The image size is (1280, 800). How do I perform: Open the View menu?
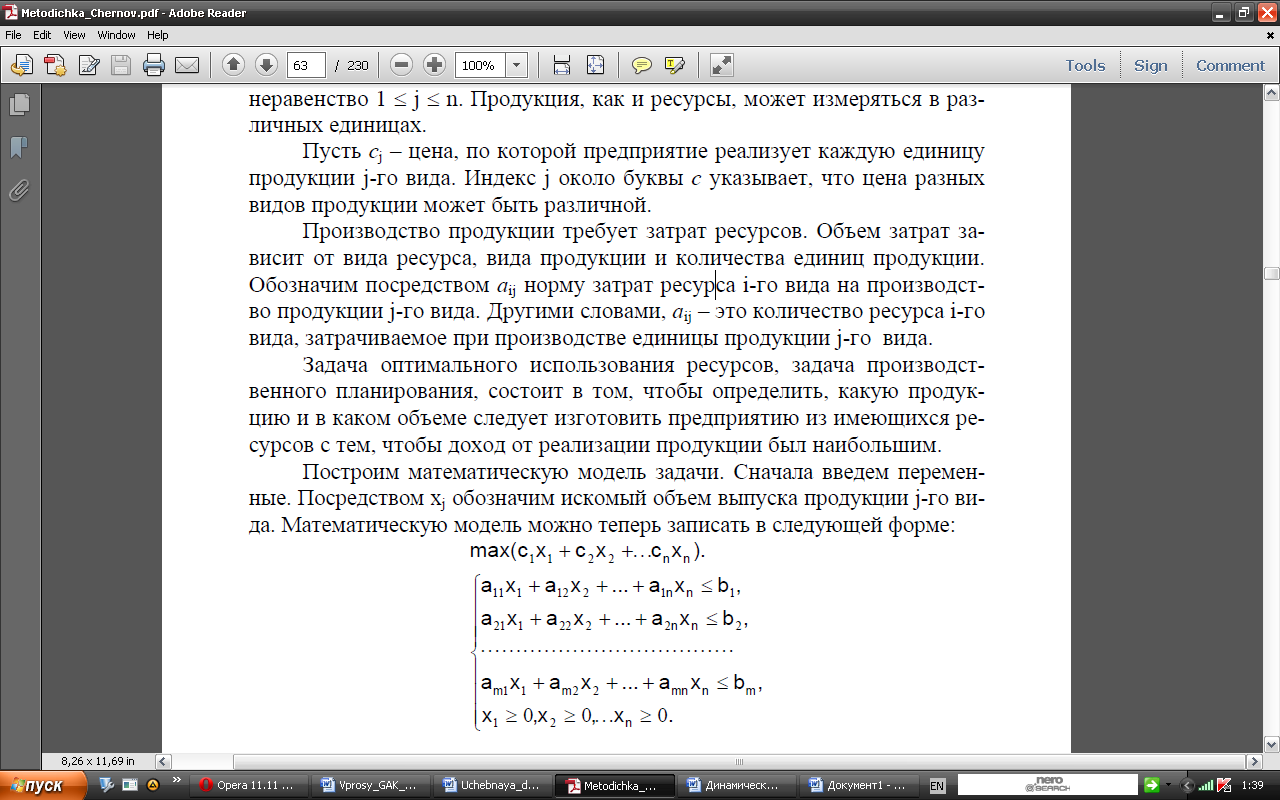click(x=74, y=35)
